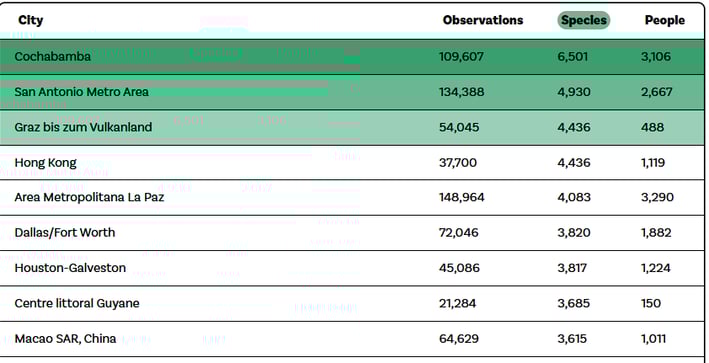Screen dimensions: 709x363
Task: Sort table by the Species column header
Action: [x=583, y=20]
